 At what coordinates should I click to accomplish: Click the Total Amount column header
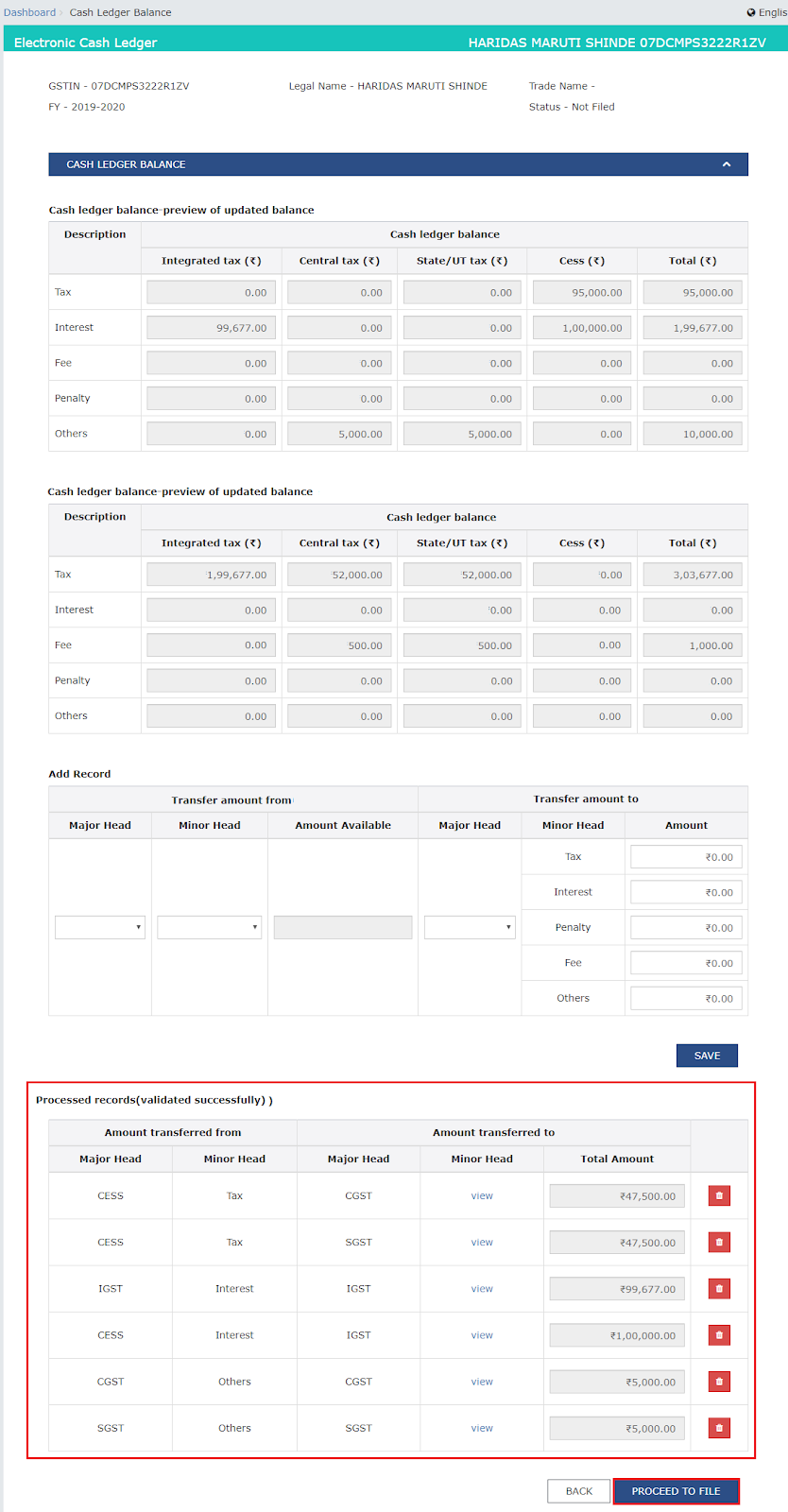(617, 1159)
